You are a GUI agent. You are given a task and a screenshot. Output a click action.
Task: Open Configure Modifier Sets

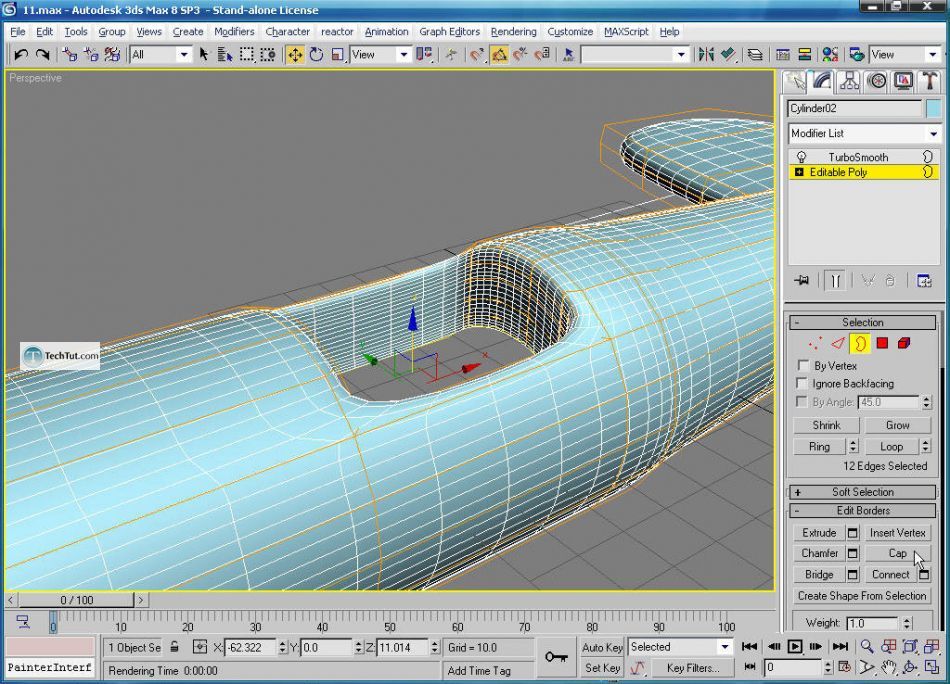[x=924, y=281]
